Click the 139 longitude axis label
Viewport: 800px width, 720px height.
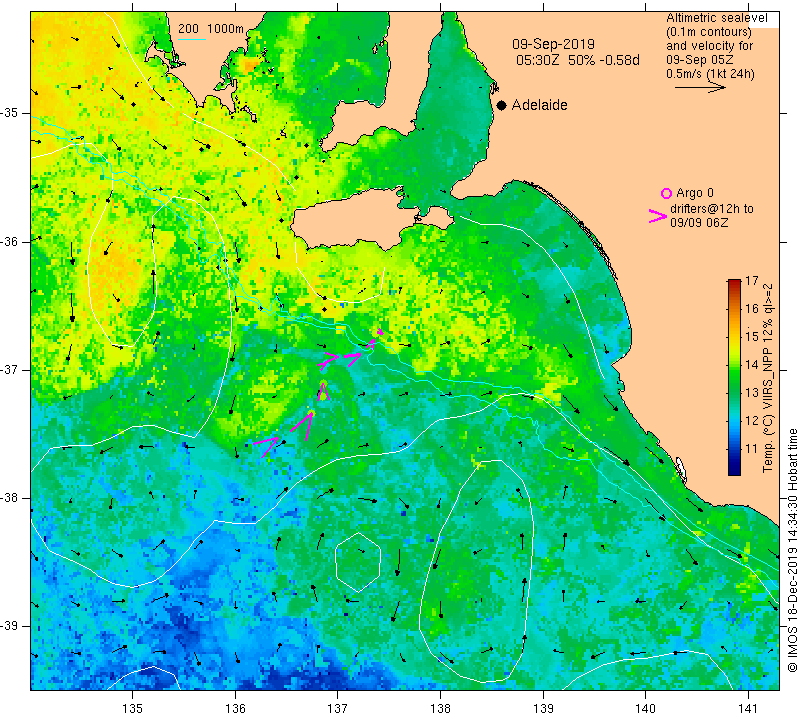(x=543, y=708)
